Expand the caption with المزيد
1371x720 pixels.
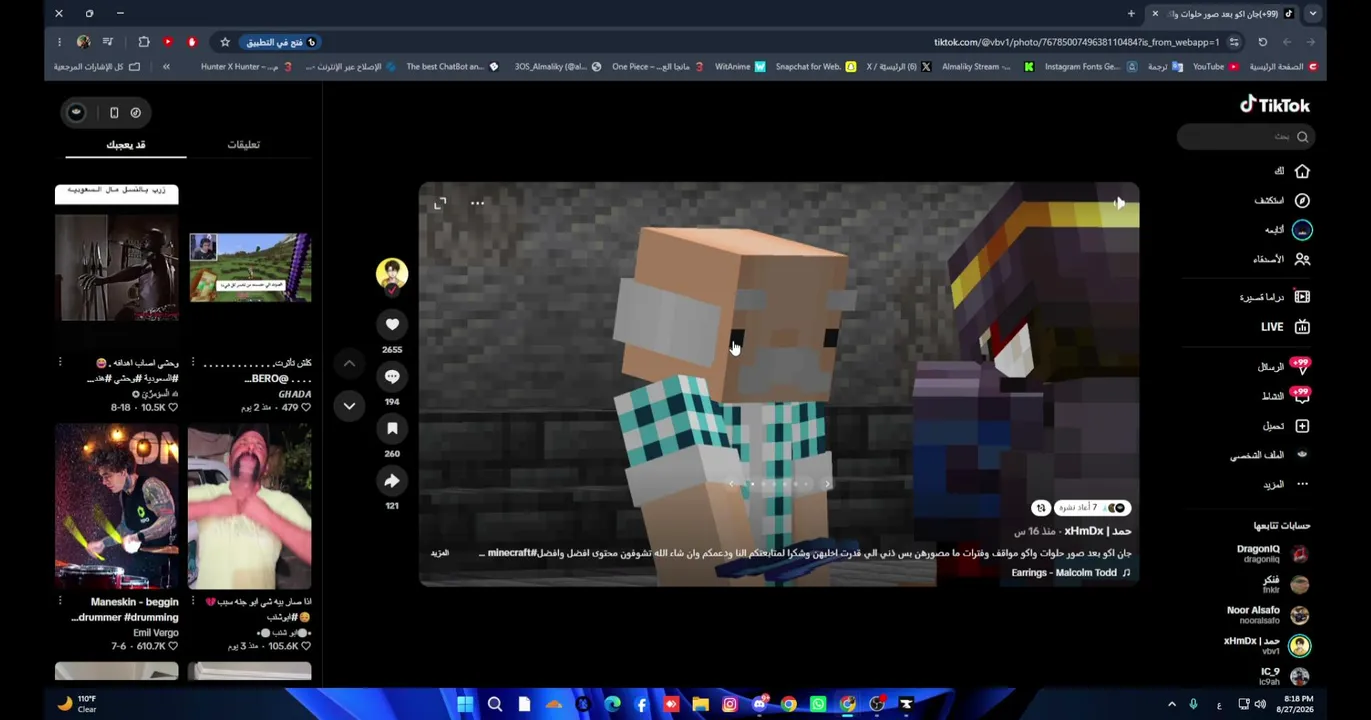click(440, 553)
